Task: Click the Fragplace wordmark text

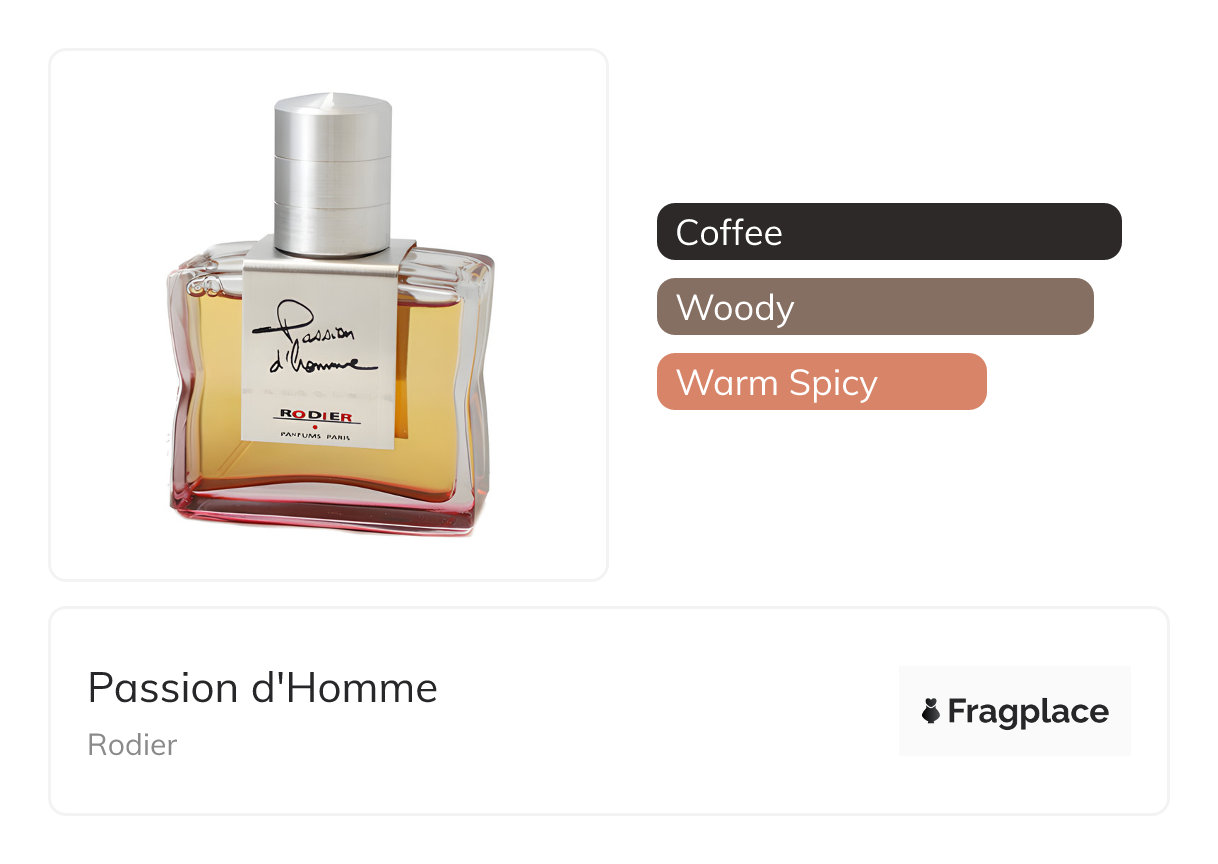Action: [1028, 712]
